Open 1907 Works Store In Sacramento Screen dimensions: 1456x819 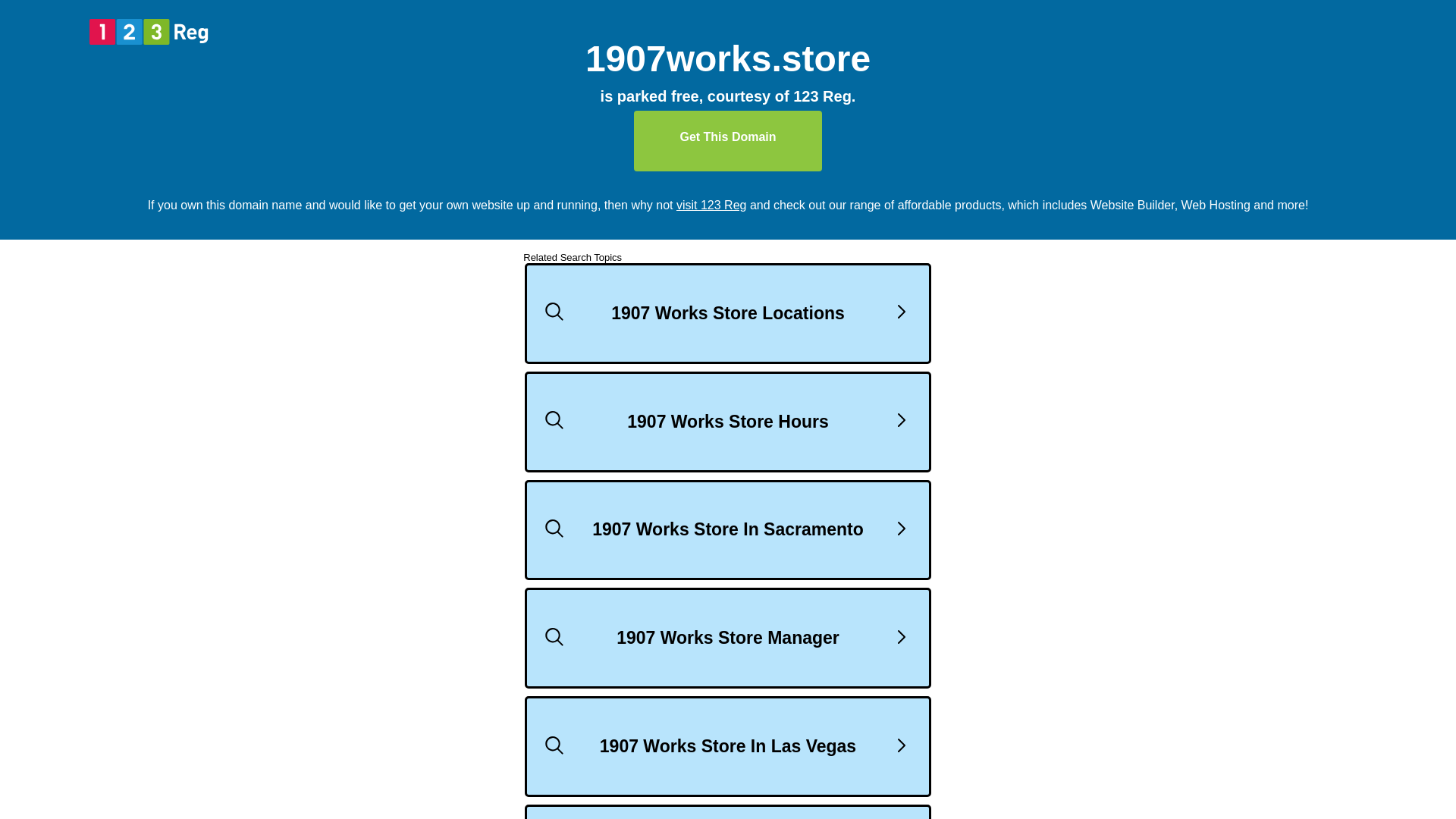[728, 530]
